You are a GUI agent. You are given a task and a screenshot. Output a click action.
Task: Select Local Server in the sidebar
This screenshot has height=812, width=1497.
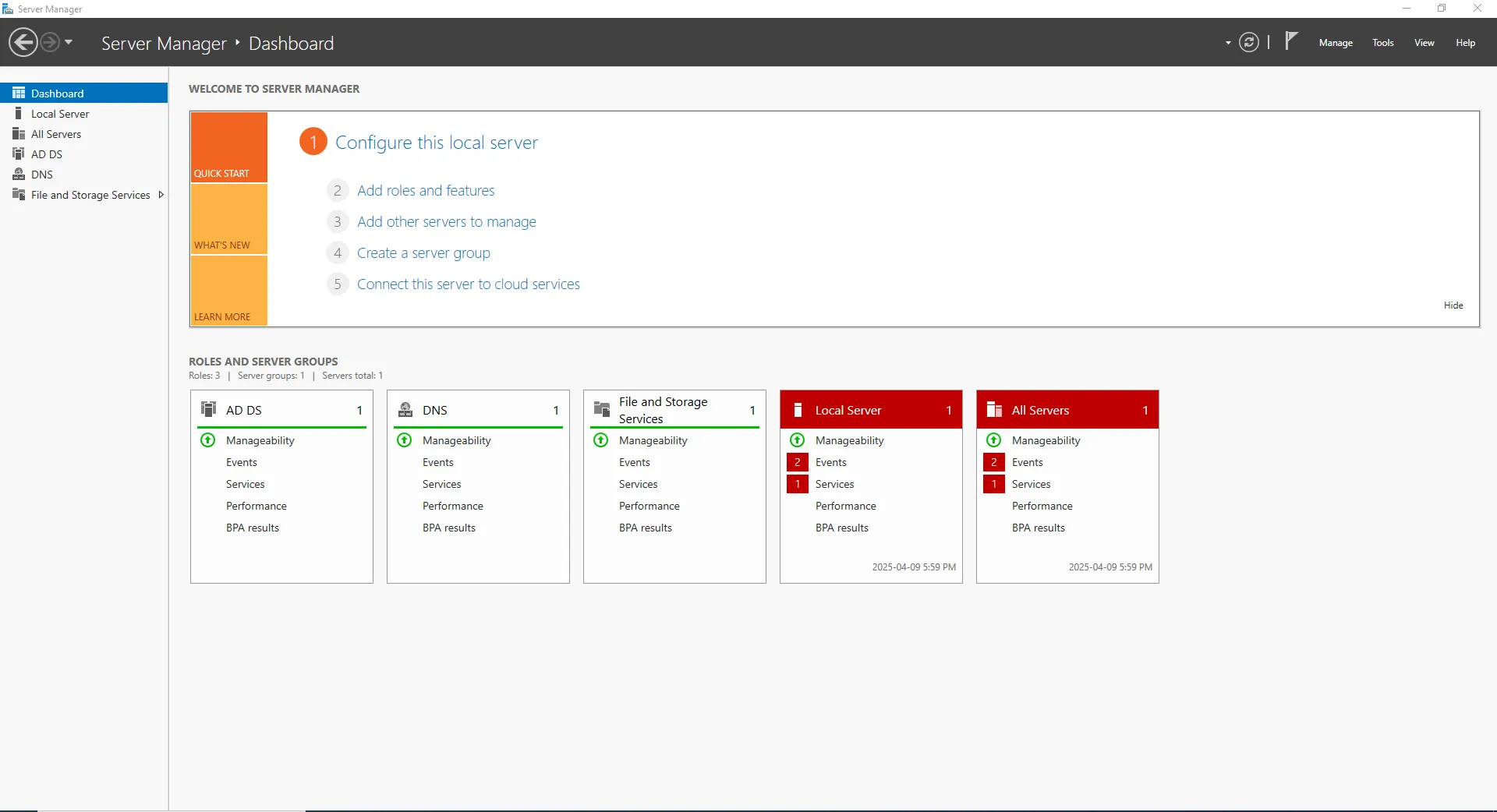coord(84,113)
